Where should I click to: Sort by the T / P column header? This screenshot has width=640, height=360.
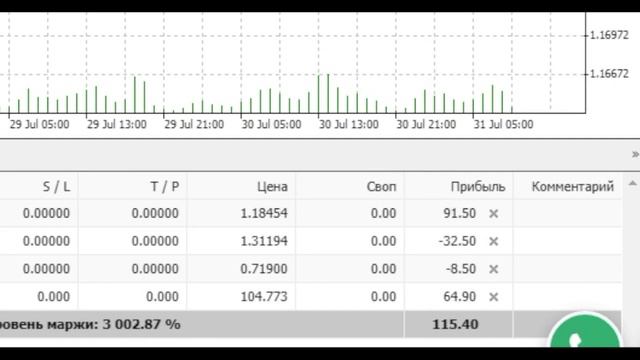click(165, 187)
